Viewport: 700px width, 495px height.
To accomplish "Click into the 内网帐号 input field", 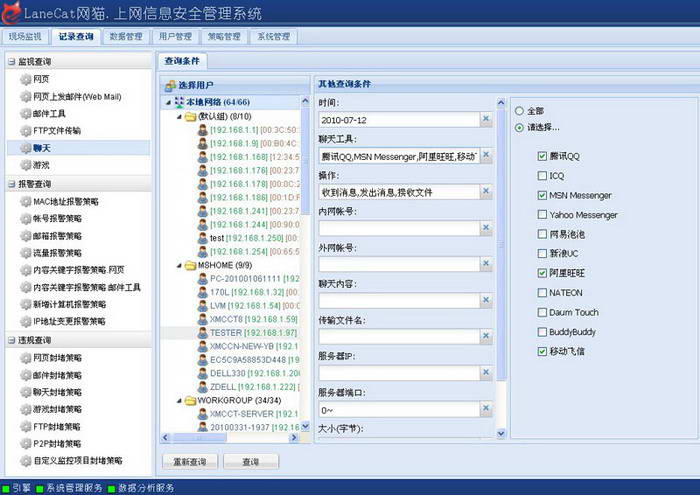I will tap(400, 228).
